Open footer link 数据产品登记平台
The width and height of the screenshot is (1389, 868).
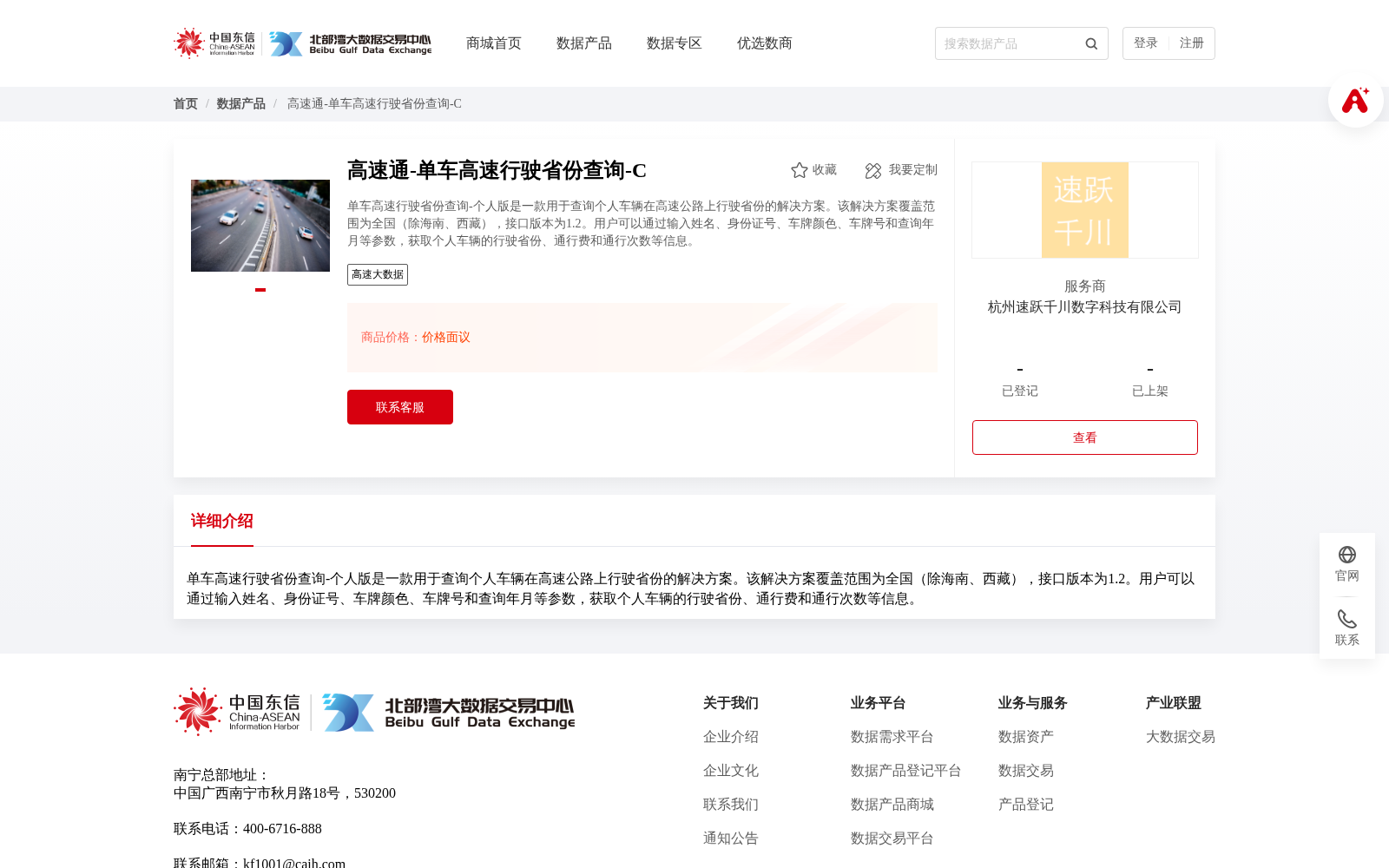tap(906, 771)
